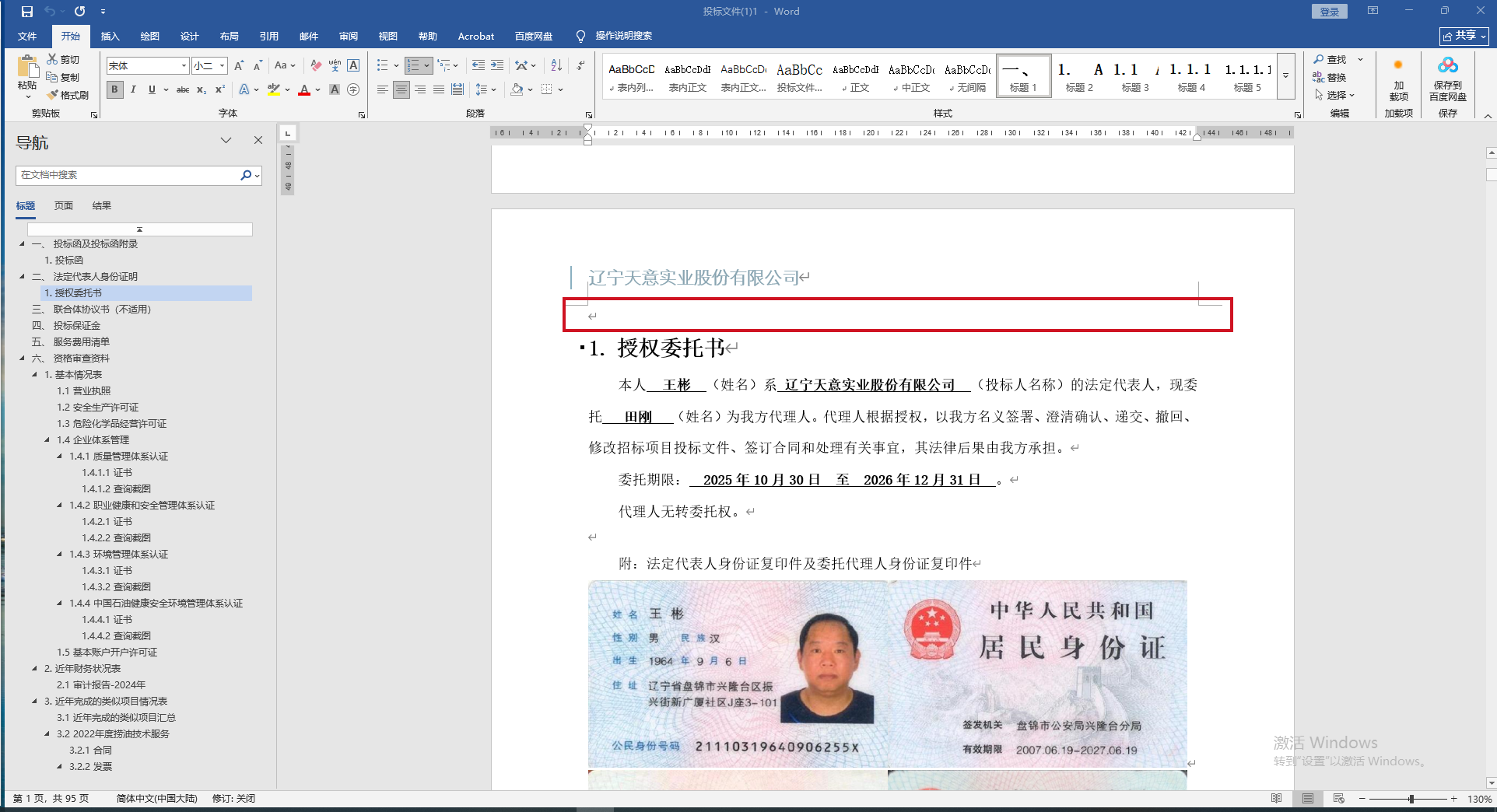This screenshot has height=812, width=1497.
Task: Open the font size dropdown (小二)
Action: point(222,66)
